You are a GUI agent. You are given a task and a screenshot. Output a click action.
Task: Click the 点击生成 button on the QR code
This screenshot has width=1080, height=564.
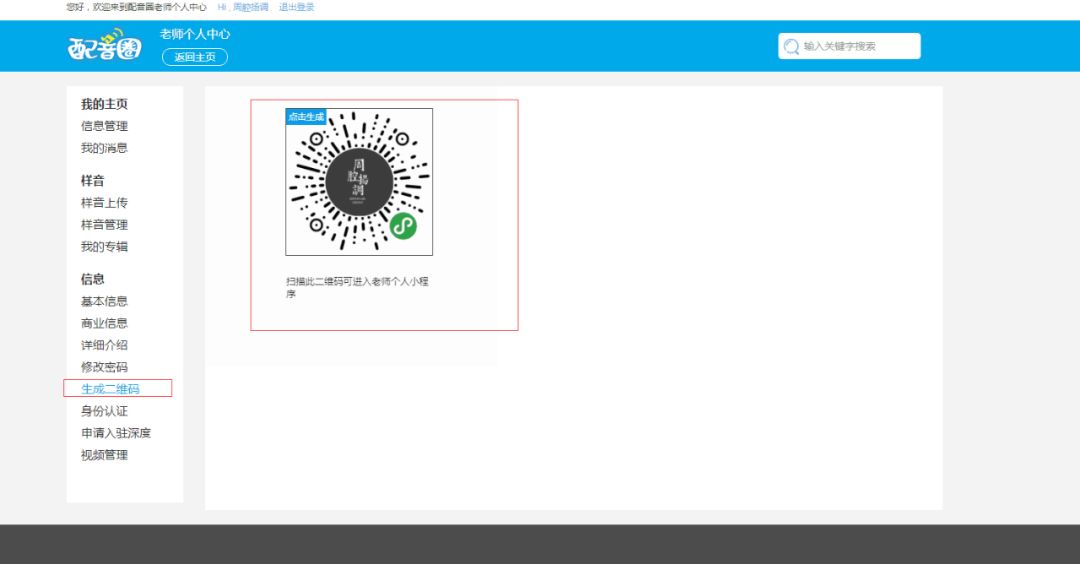tap(306, 116)
